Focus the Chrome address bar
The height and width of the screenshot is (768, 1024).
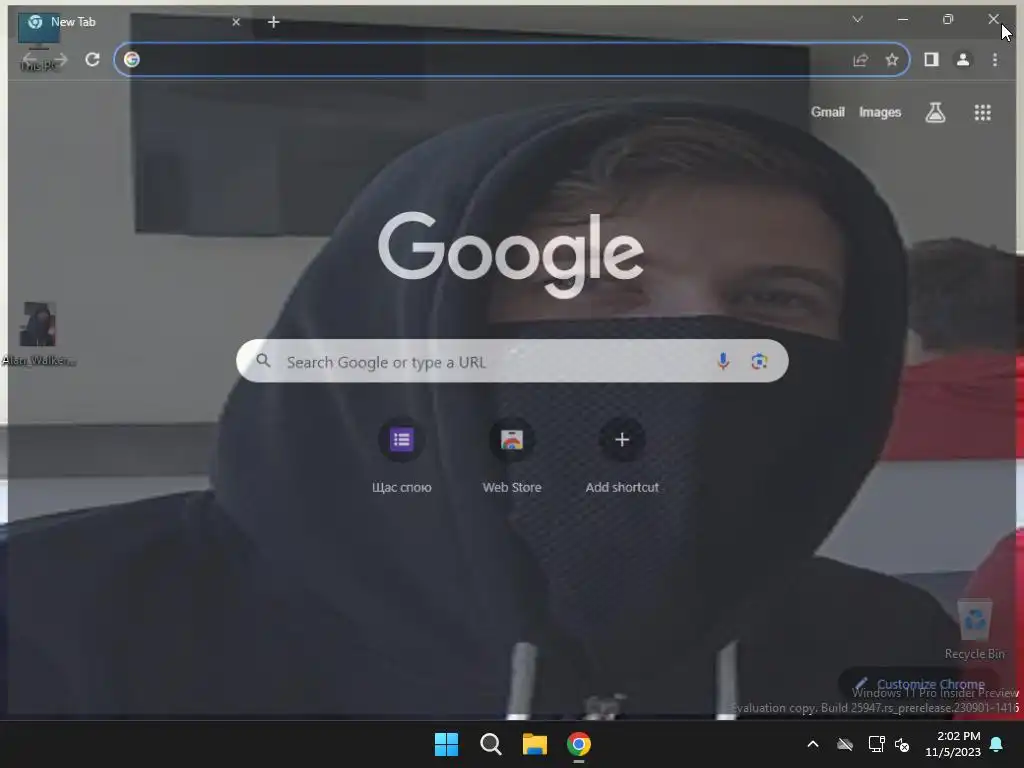[511, 59]
